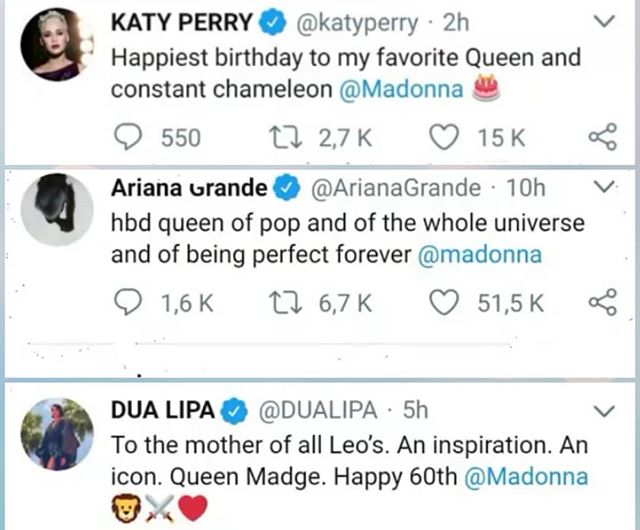Expand Ariana Grande tweet options menu
Image resolution: width=640 pixels, height=530 pixels.
click(x=602, y=187)
